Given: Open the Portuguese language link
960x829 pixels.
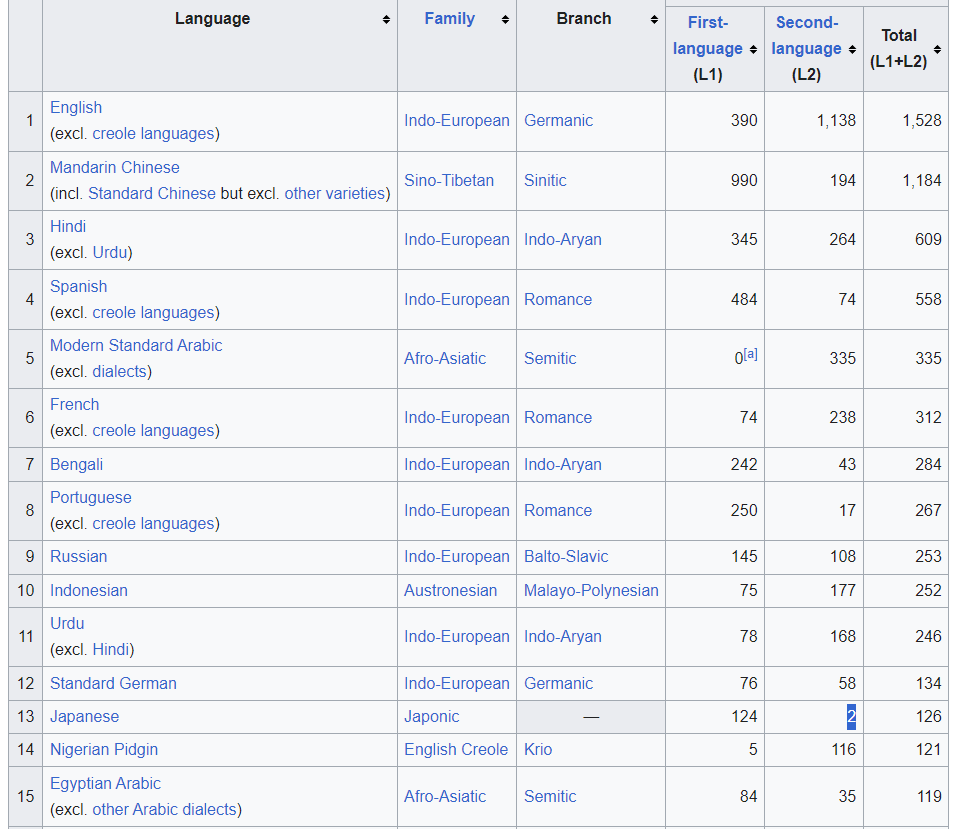Looking at the screenshot, I should tap(91, 498).
